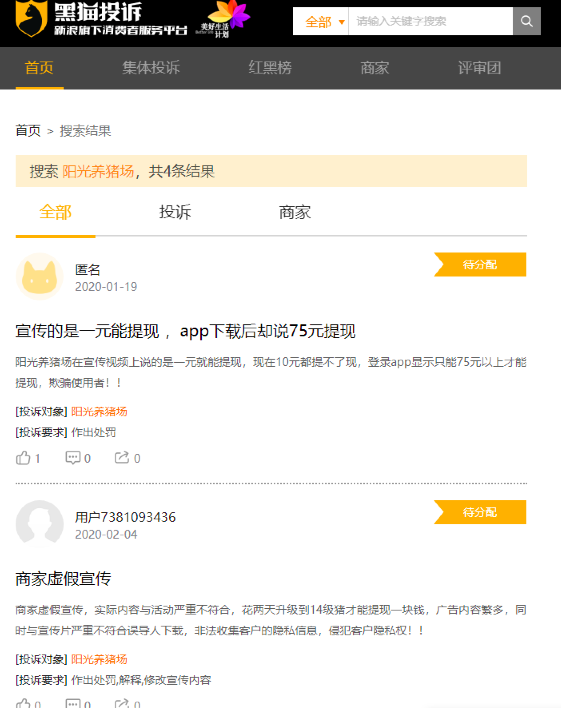Click the colorful flower 美好生活计划 logo
The height and width of the screenshot is (708, 561).
tap(223, 19)
